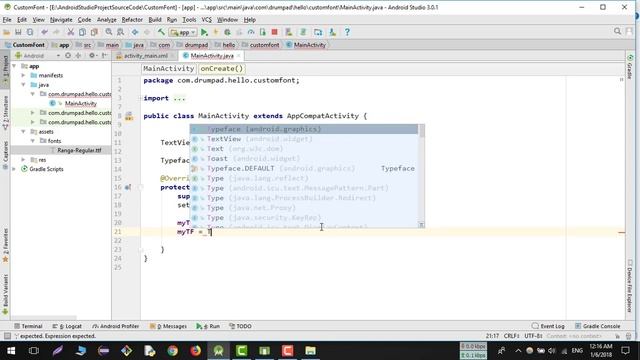Toggle tool window bars in status bar corner

click(7, 336)
